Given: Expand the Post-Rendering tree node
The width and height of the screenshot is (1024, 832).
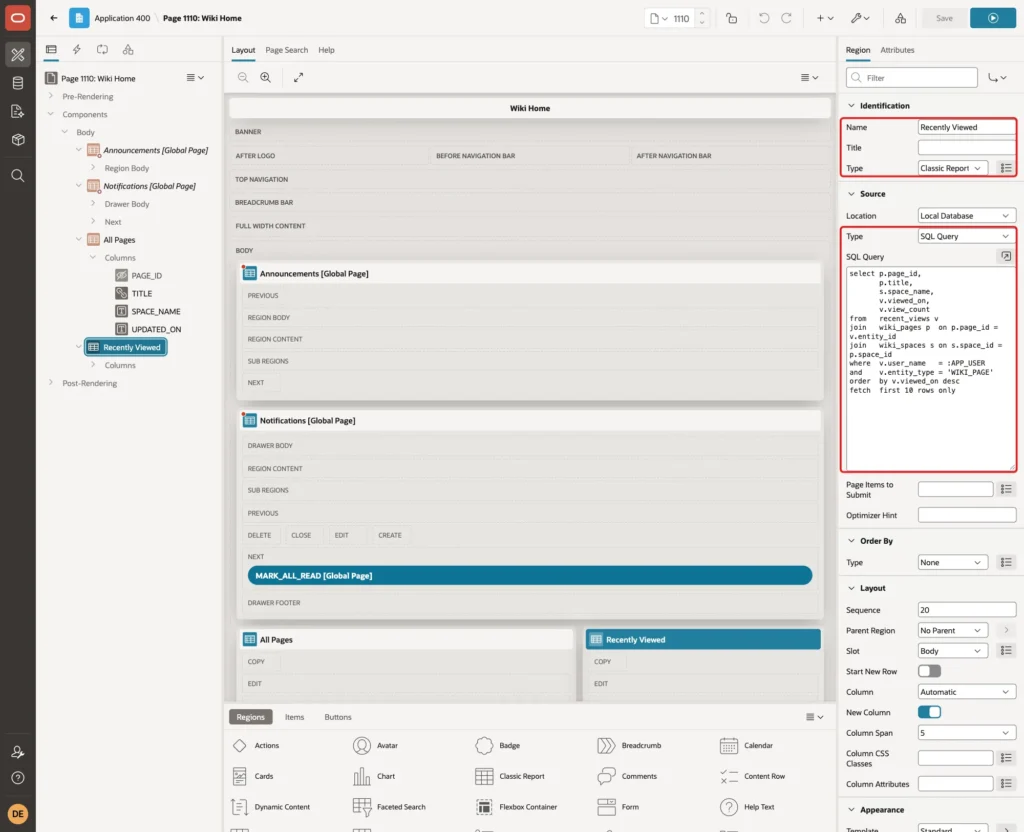Looking at the screenshot, I should pos(51,383).
